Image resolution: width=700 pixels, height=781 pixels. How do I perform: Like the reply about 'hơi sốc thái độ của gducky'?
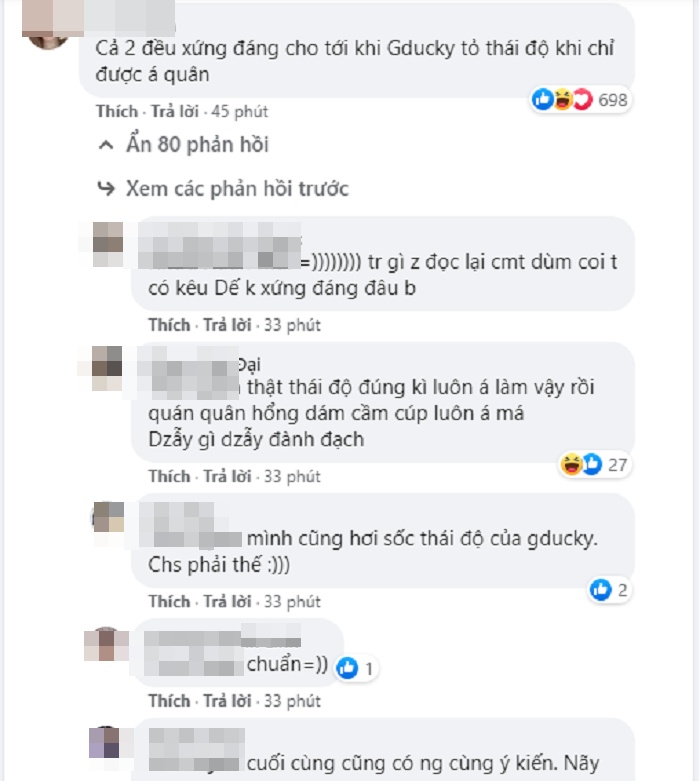169,601
